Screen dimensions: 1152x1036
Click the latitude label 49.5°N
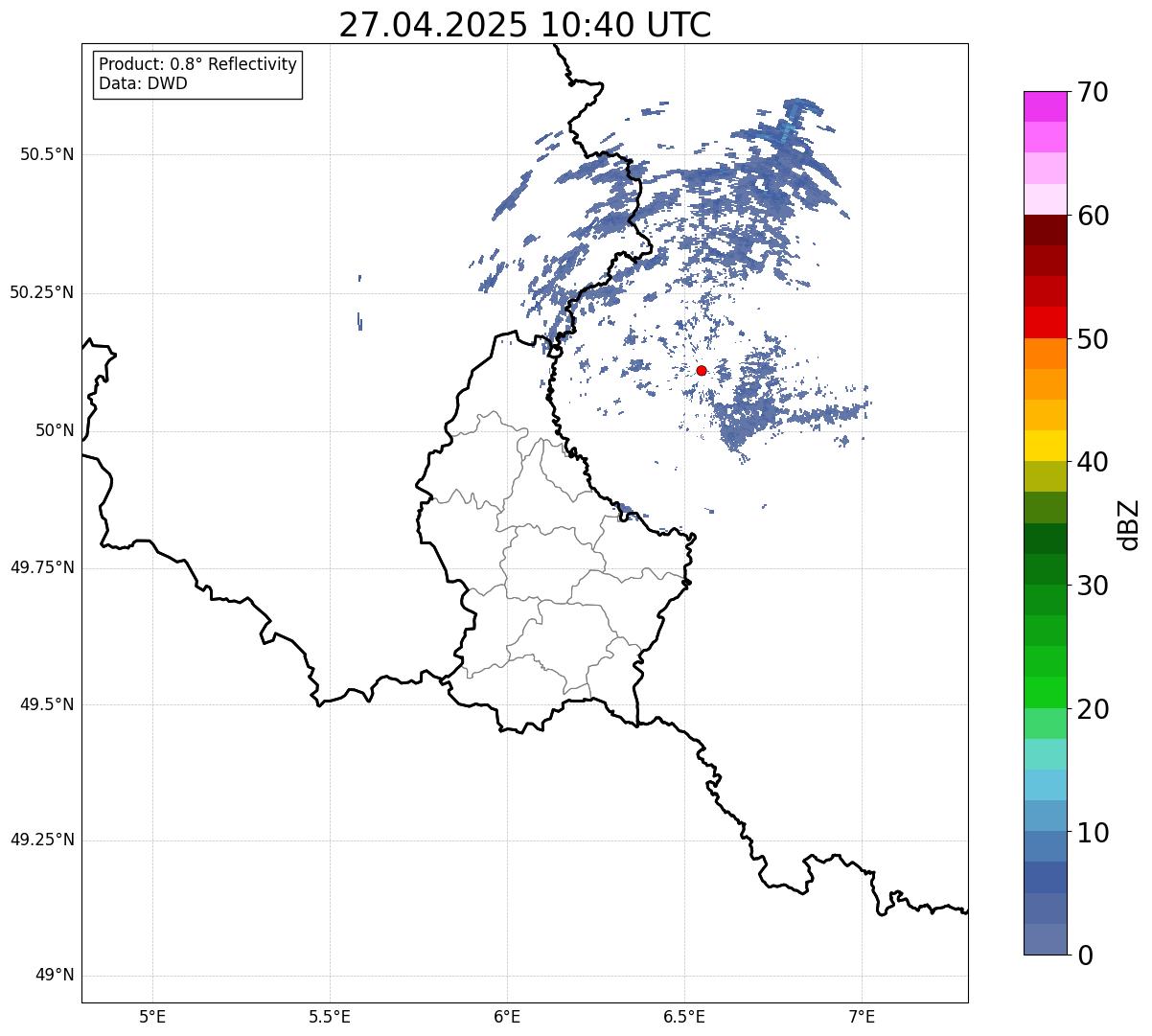coord(47,704)
